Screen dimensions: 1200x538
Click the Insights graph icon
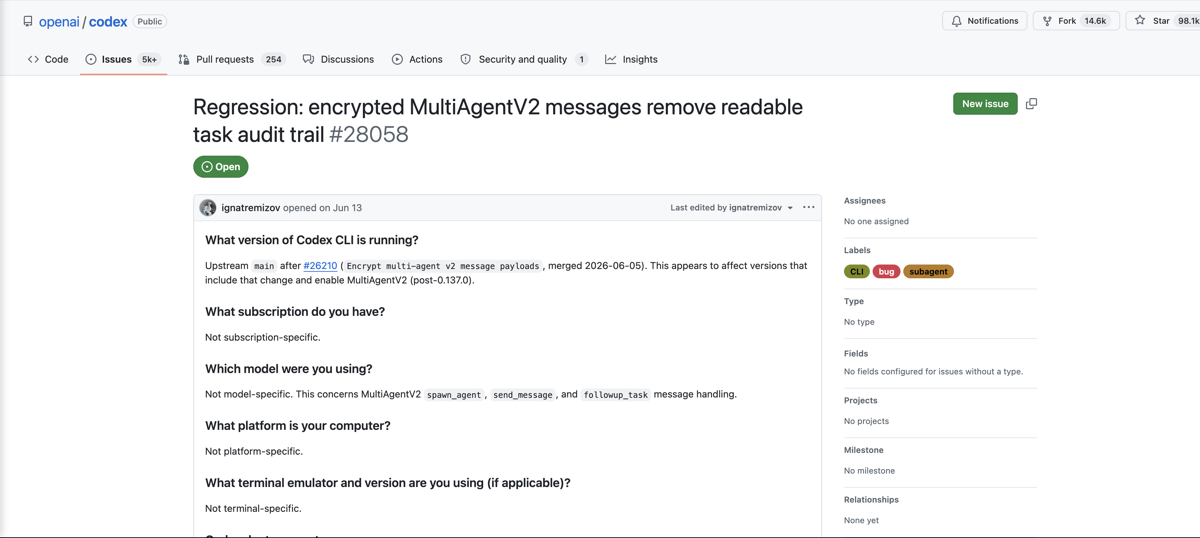click(x=611, y=59)
